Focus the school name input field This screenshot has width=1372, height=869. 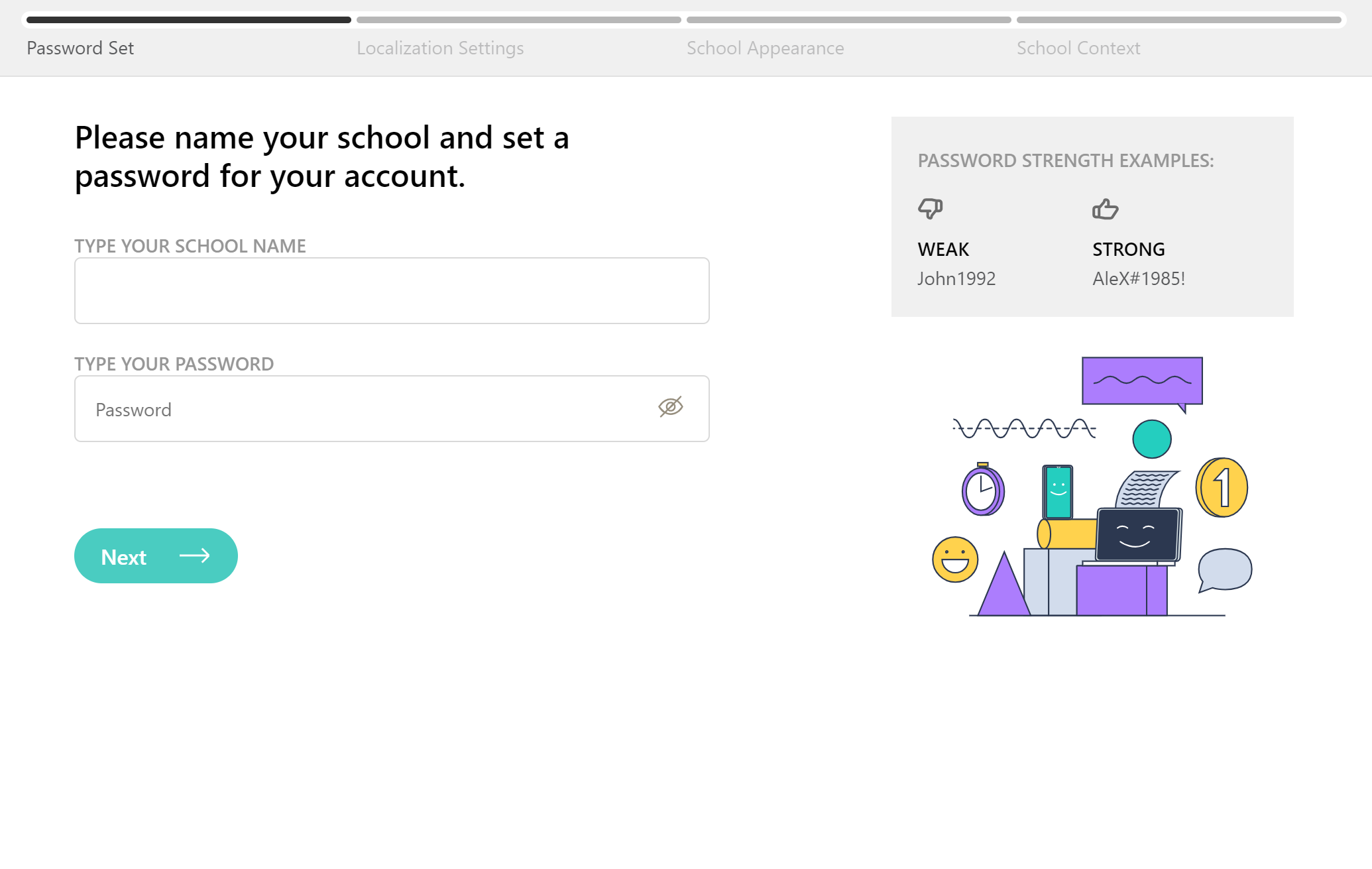(392, 291)
